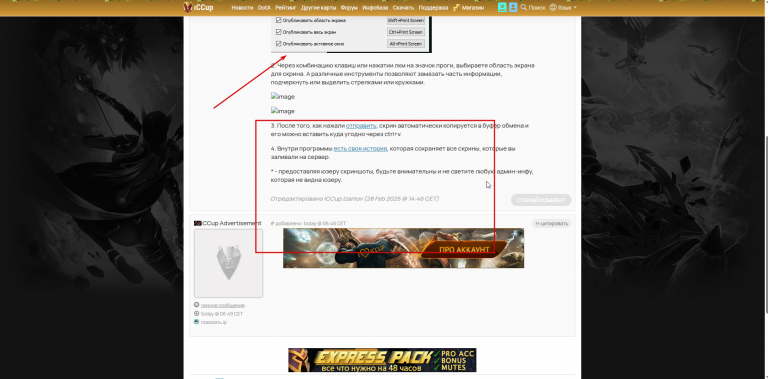Follow the есть своя история link
Screen dimensions: 768x379
coord(360,149)
